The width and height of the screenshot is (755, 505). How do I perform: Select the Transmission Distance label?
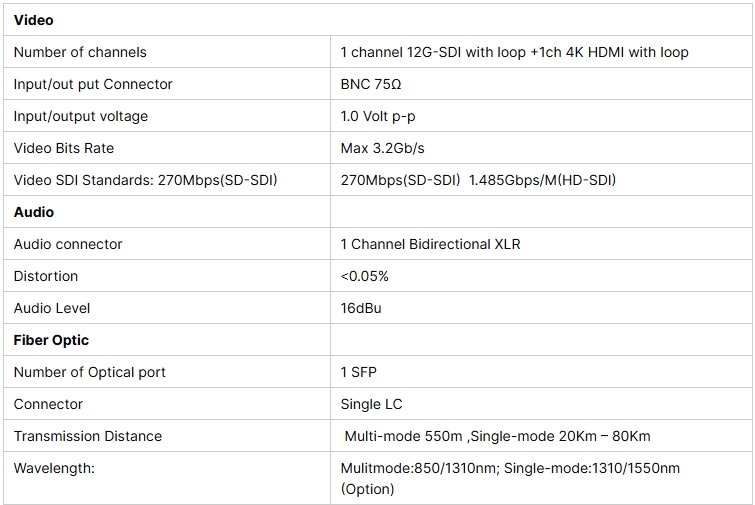click(x=88, y=436)
